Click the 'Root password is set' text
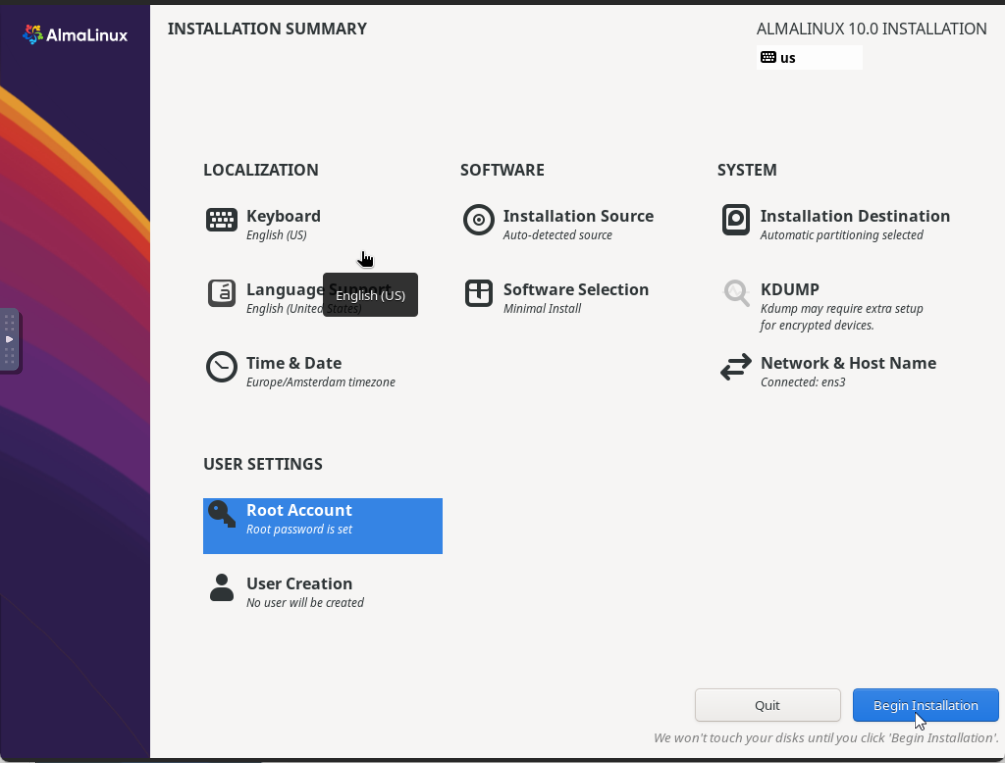Image resolution: width=1005 pixels, height=763 pixels. (299, 530)
